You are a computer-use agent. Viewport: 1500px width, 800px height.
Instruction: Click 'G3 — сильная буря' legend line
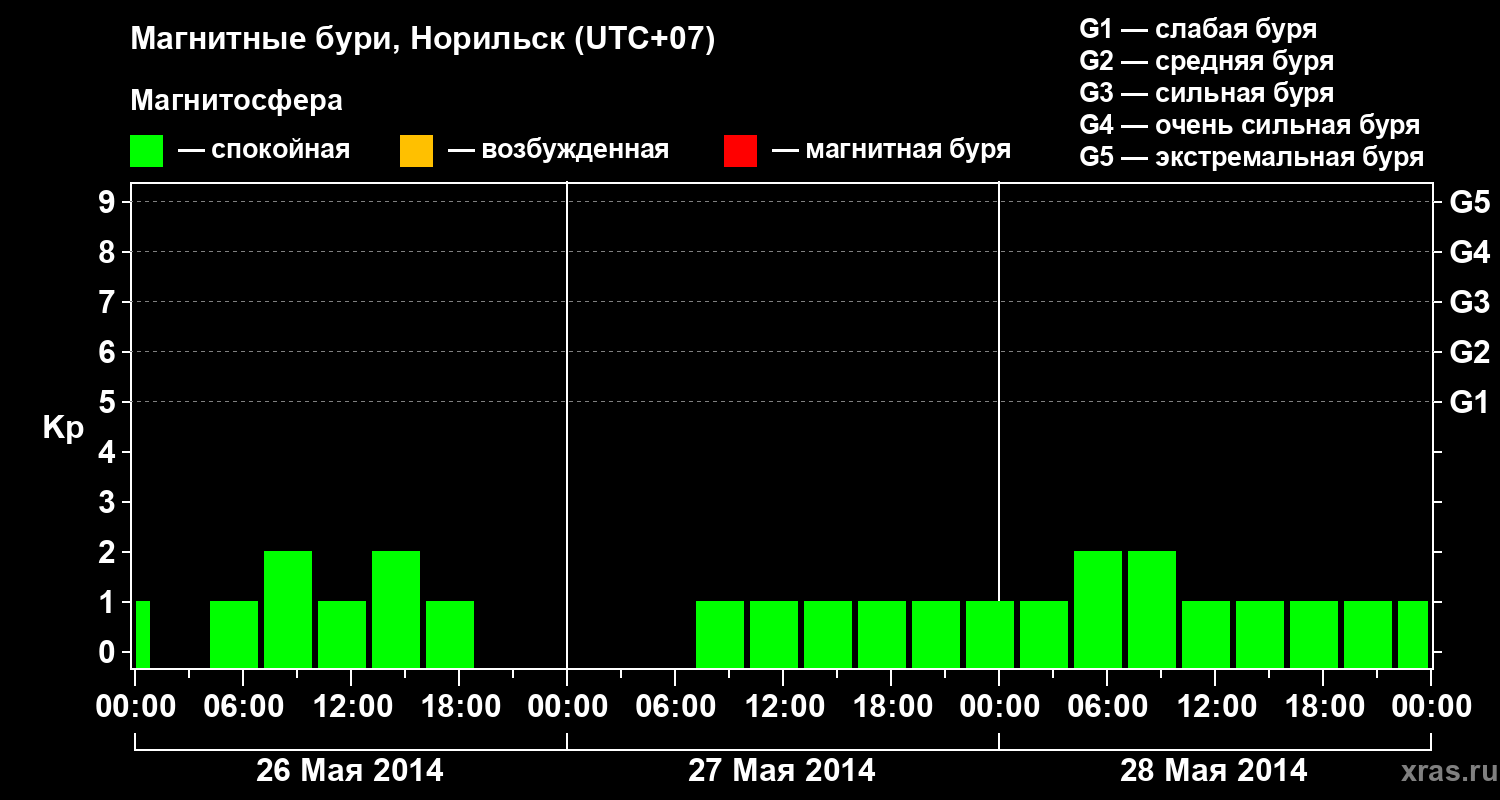1207,93
